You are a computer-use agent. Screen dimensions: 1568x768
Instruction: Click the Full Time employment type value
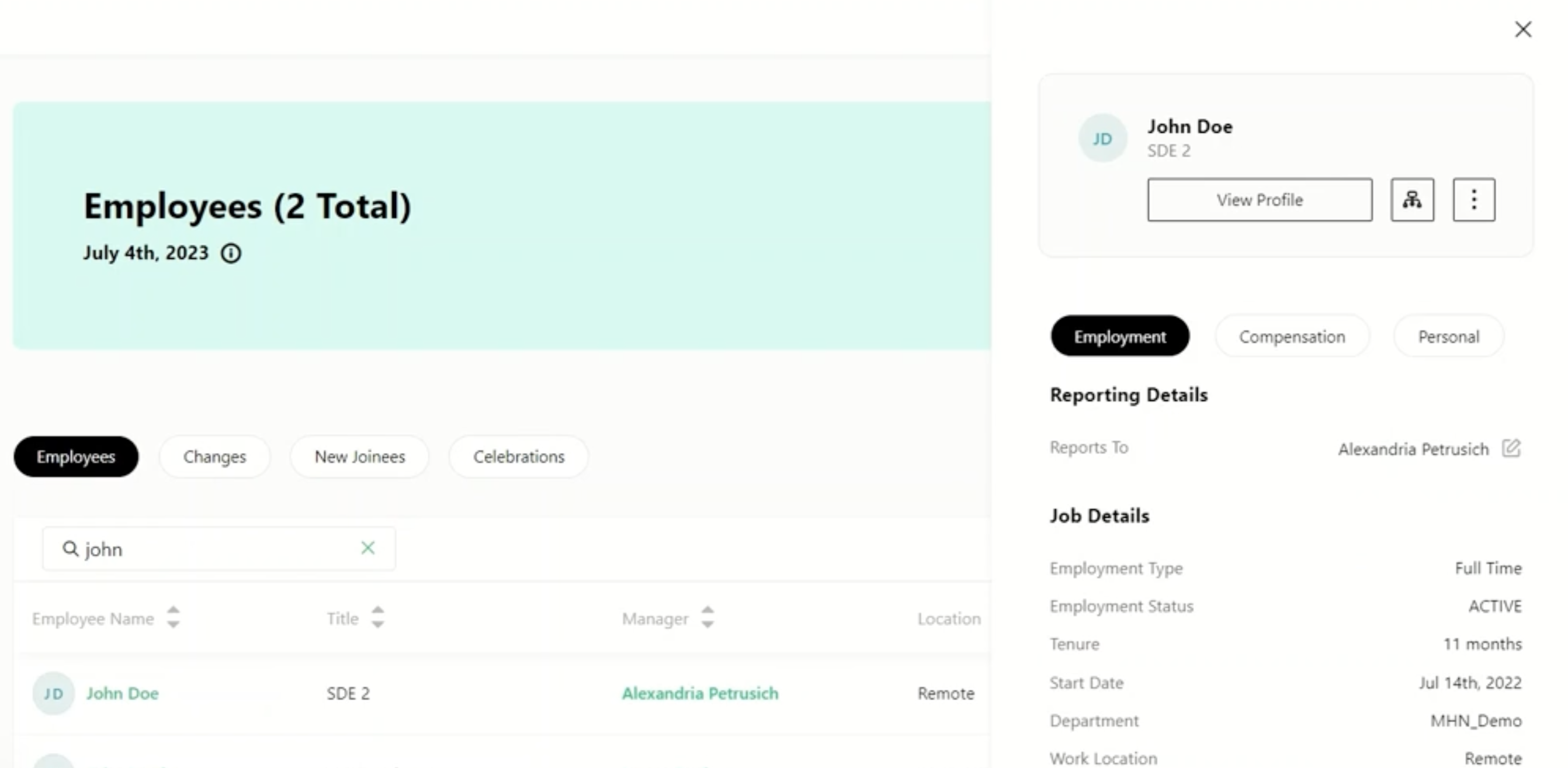1489,568
